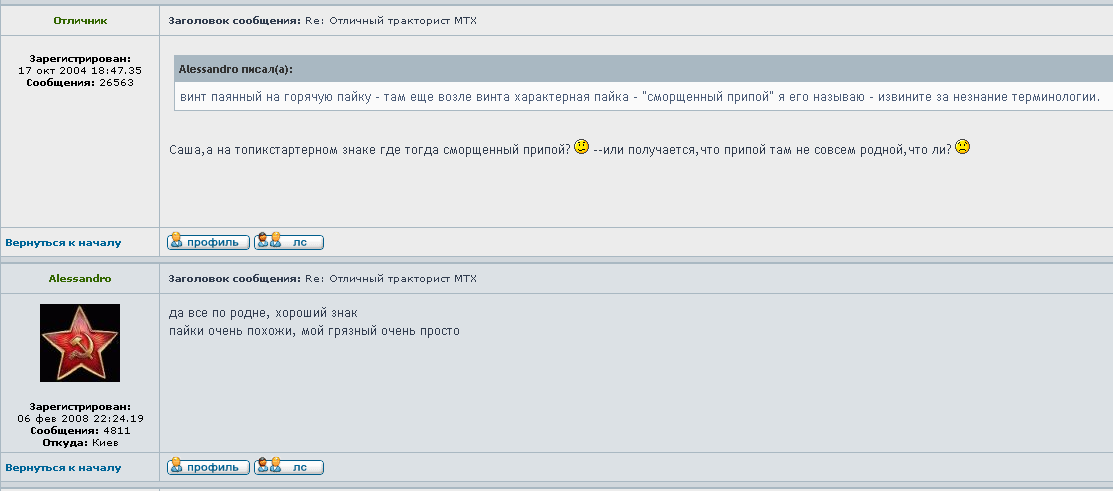The image size is (1113, 491).
Task: Click the 'Alessandro писал(а):' quote header
Action: (236, 70)
